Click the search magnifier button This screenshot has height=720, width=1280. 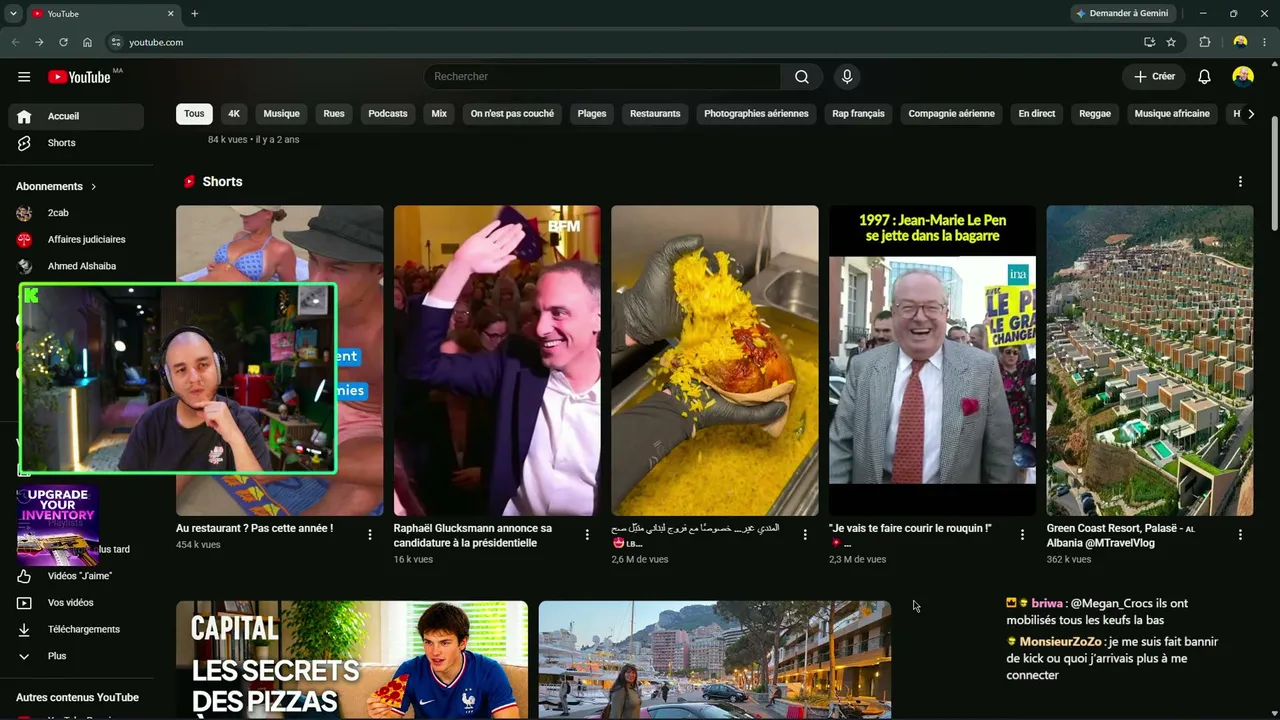802,77
